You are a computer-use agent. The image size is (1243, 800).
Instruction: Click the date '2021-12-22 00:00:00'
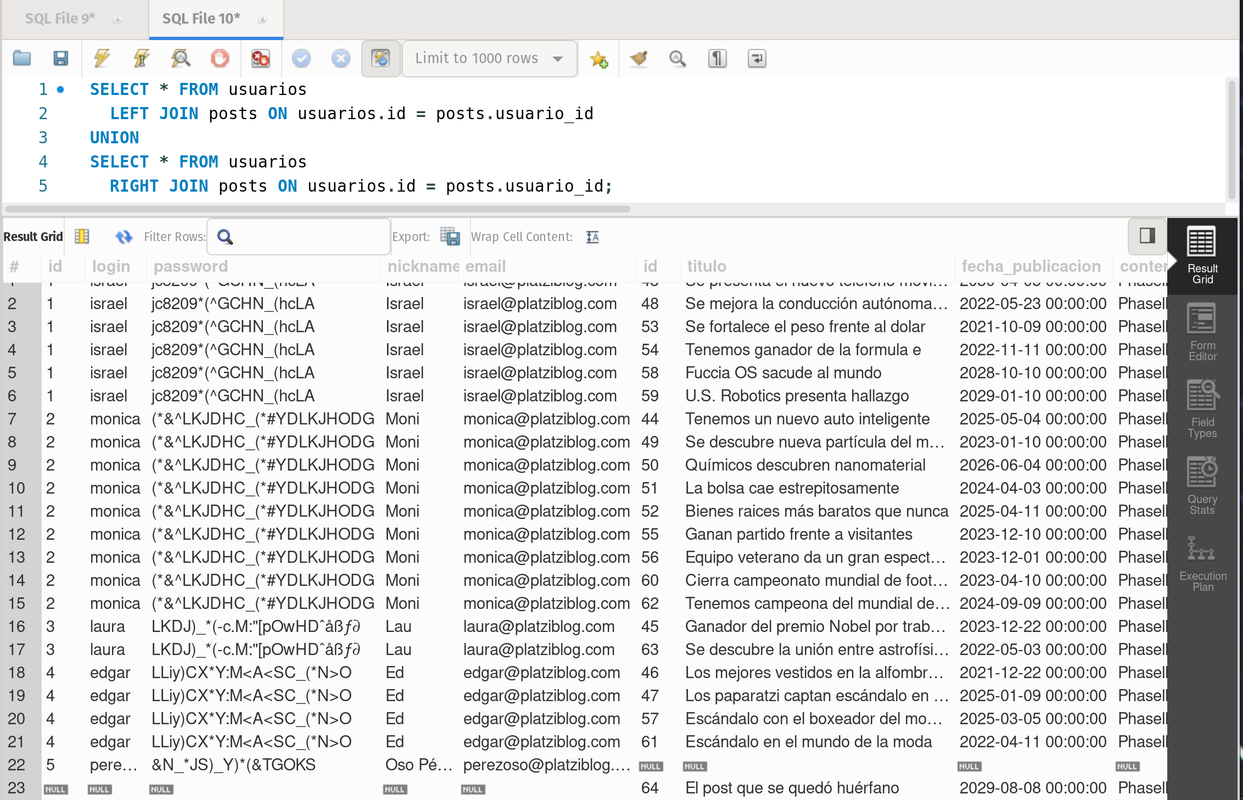[x=1033, y=673]
